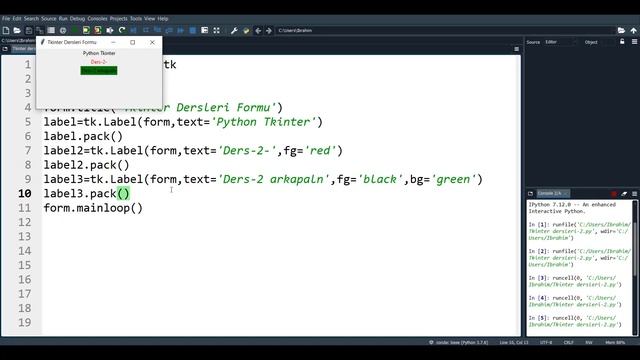The height and width of the screenshot is (360, 640).
Task: Open file using toolbar folder icon
Action: (17, 31)
